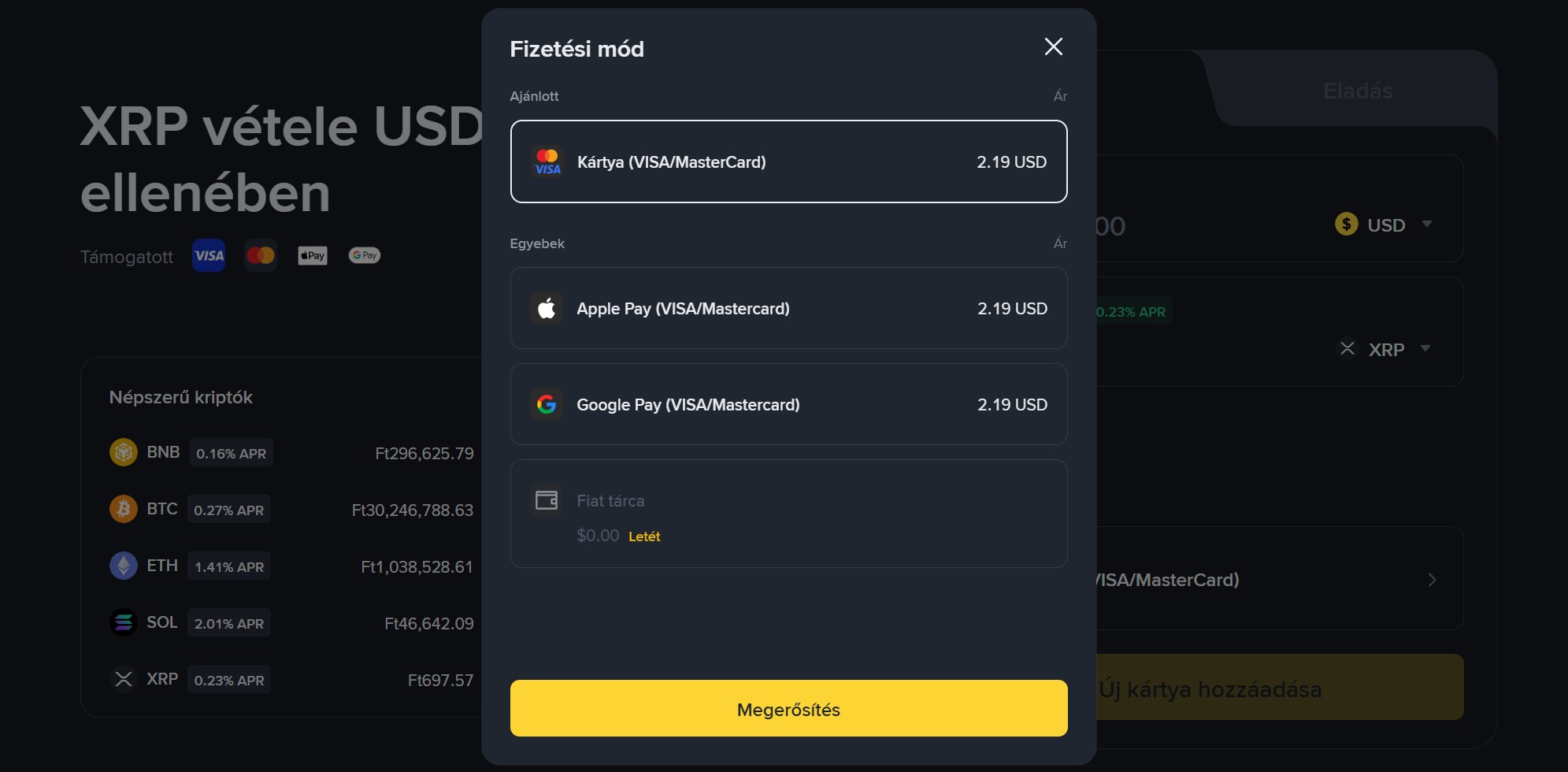
Task: Open the USD currency dropdown
Action: 1428,225
